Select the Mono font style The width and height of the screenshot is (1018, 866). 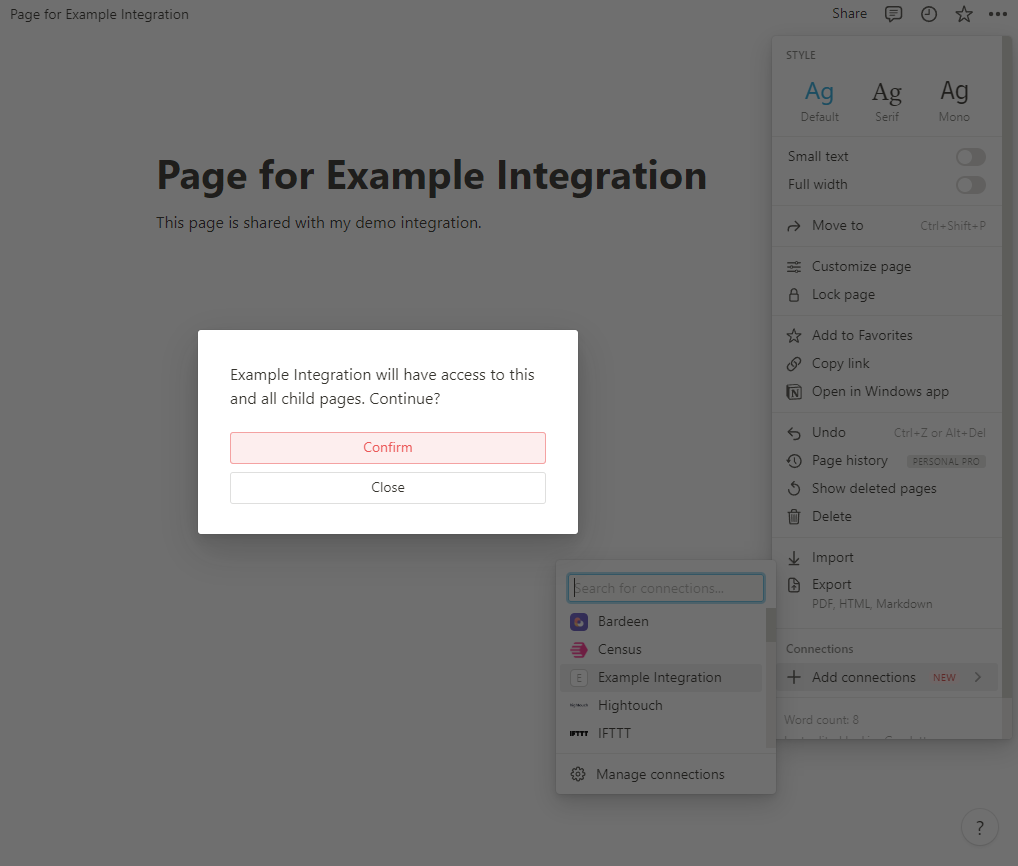(x=954, y=101)
